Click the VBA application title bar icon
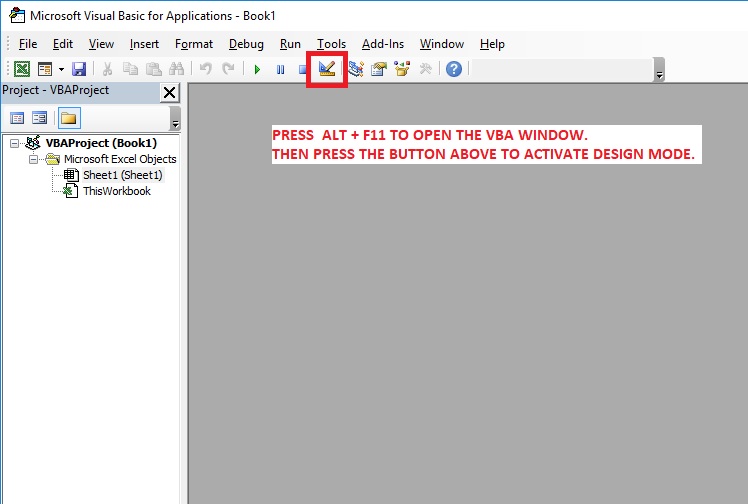 (17, 15)
